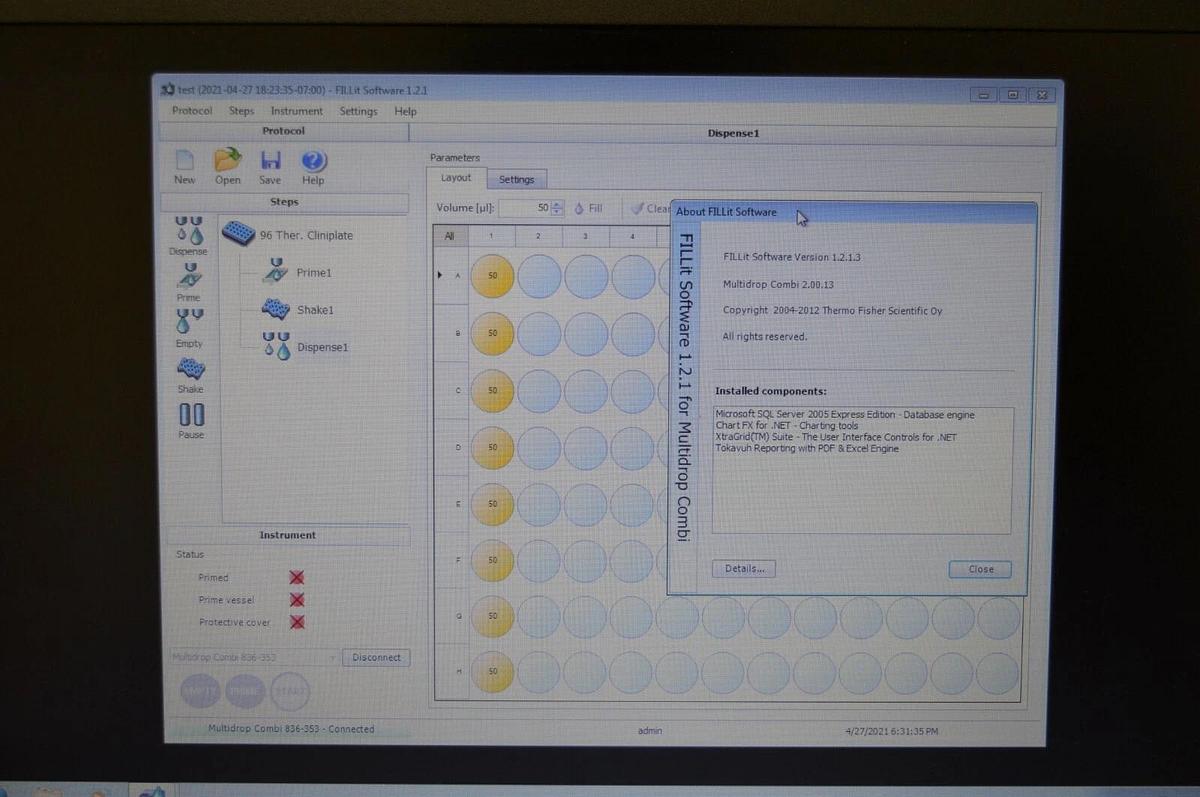This screenshot has width=1200, height=797.
Task: Click empty well H12 in the plate
Action: pos(998,674)
